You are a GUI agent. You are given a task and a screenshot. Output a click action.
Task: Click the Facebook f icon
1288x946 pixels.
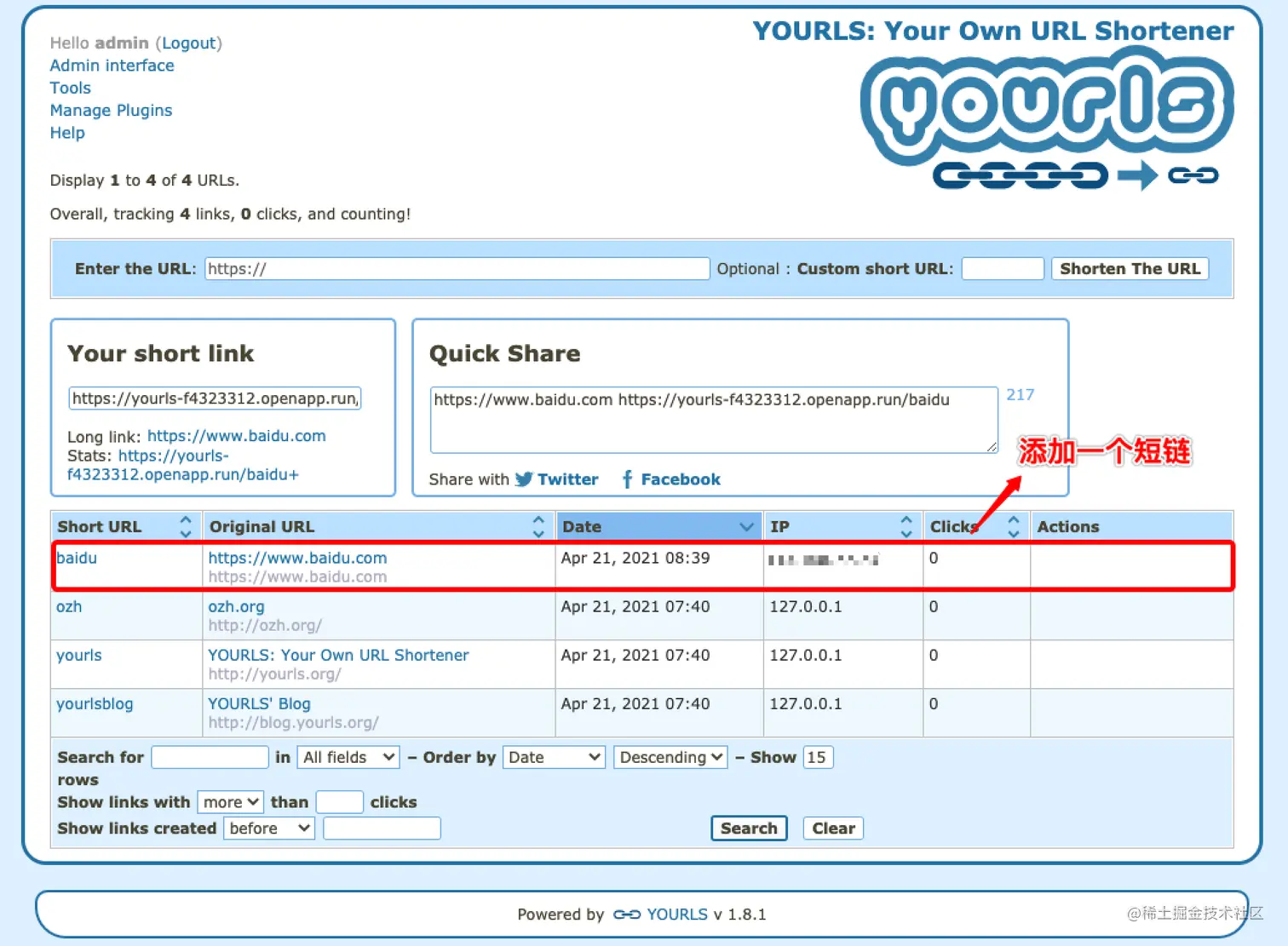627,479
